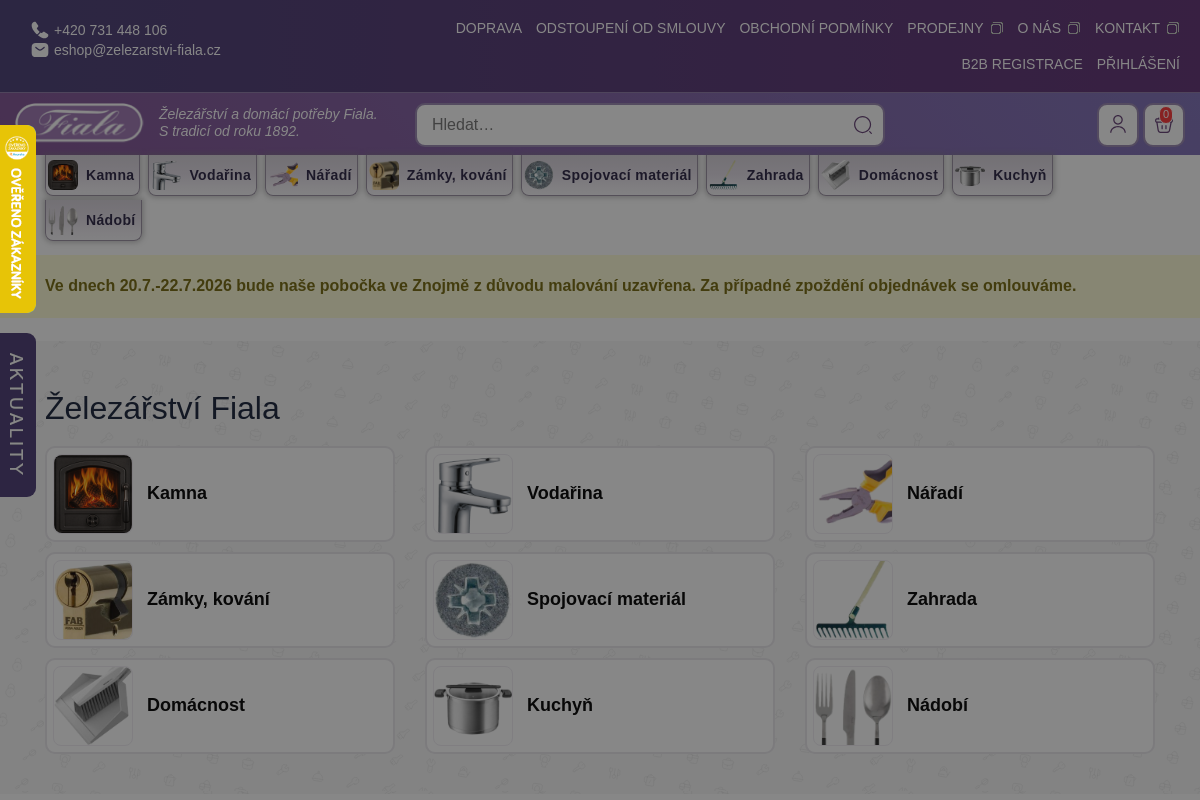Open the B2B Registrace link
The height and width of the screenshot is (800, 1200).
click(1022, 64)
